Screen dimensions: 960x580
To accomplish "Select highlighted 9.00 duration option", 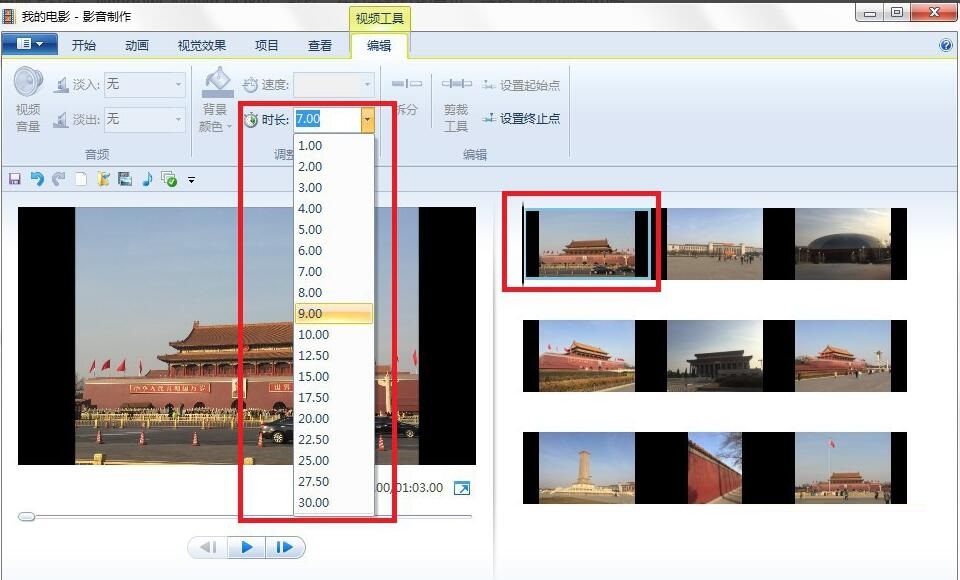I will 334,314.
